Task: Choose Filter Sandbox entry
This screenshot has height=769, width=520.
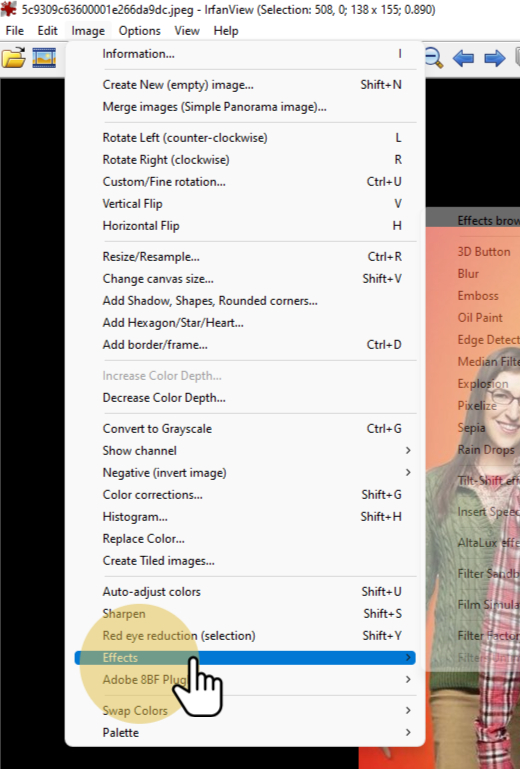Action: click(488, 574)
